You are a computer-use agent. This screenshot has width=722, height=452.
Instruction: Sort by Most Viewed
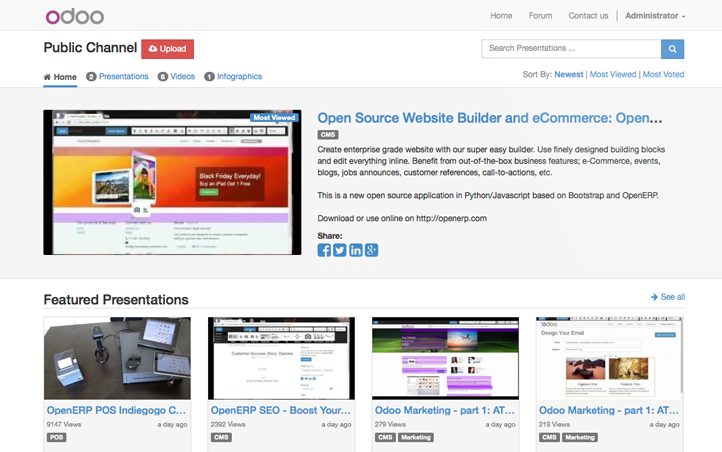613,75
